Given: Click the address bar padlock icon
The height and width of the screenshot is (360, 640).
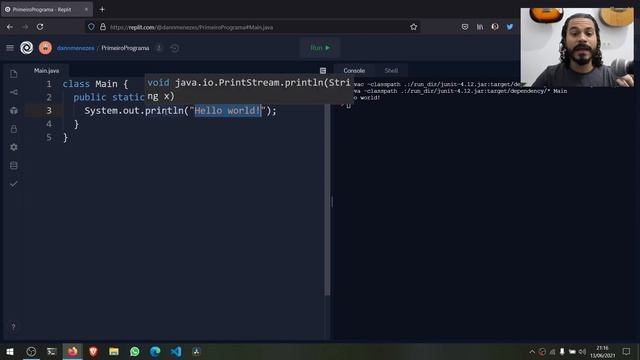Looking at the screenshot, I should click(x=103, y=27).
